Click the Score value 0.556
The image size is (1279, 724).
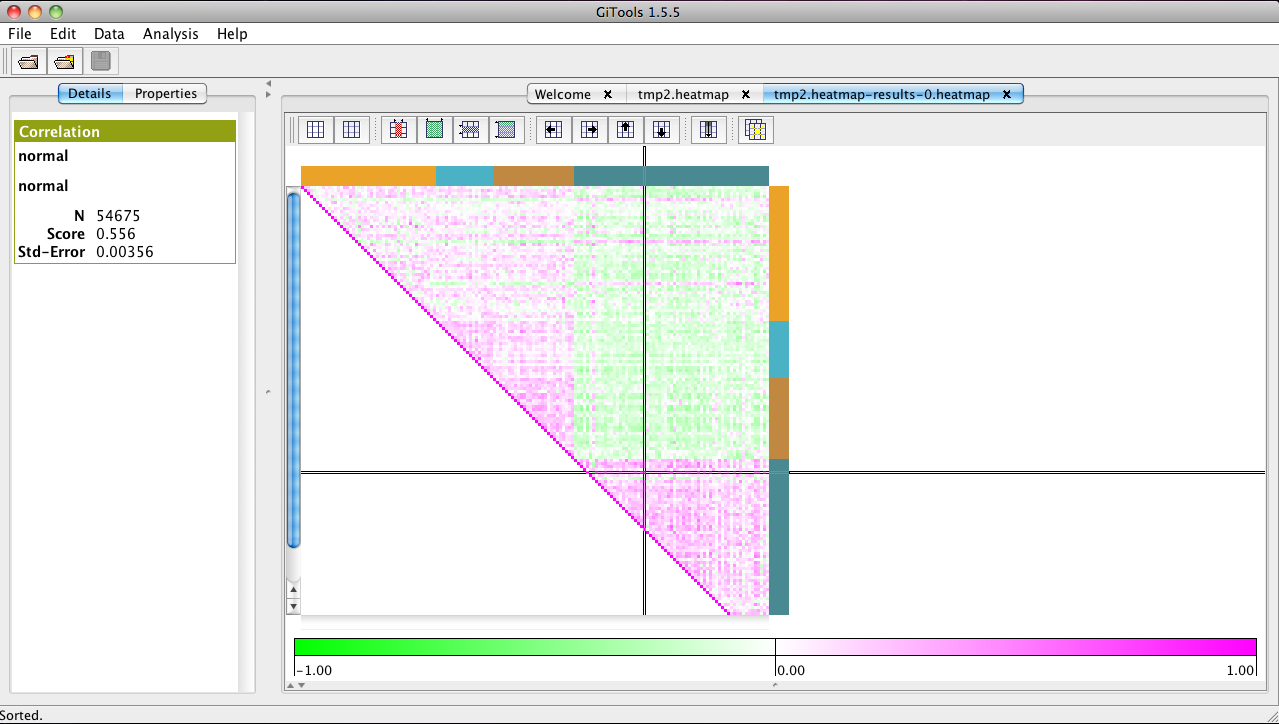(x=116, y=234)
